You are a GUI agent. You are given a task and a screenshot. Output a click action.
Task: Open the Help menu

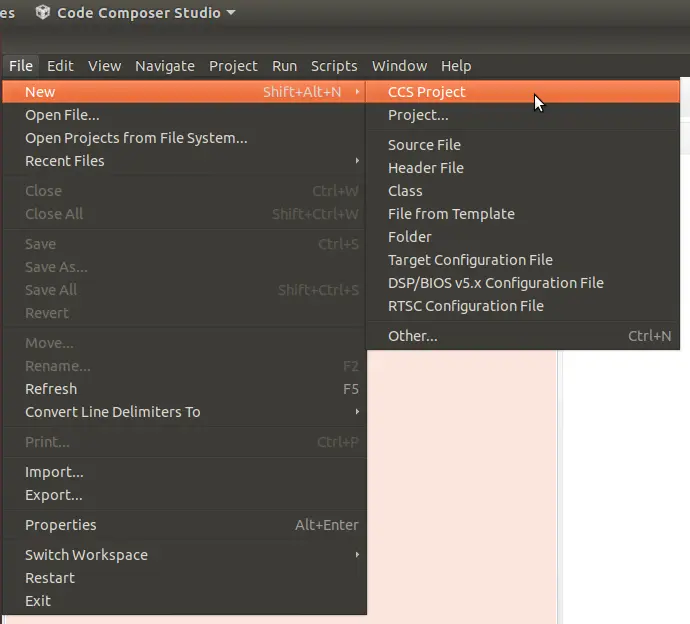(x=456, y=66)
